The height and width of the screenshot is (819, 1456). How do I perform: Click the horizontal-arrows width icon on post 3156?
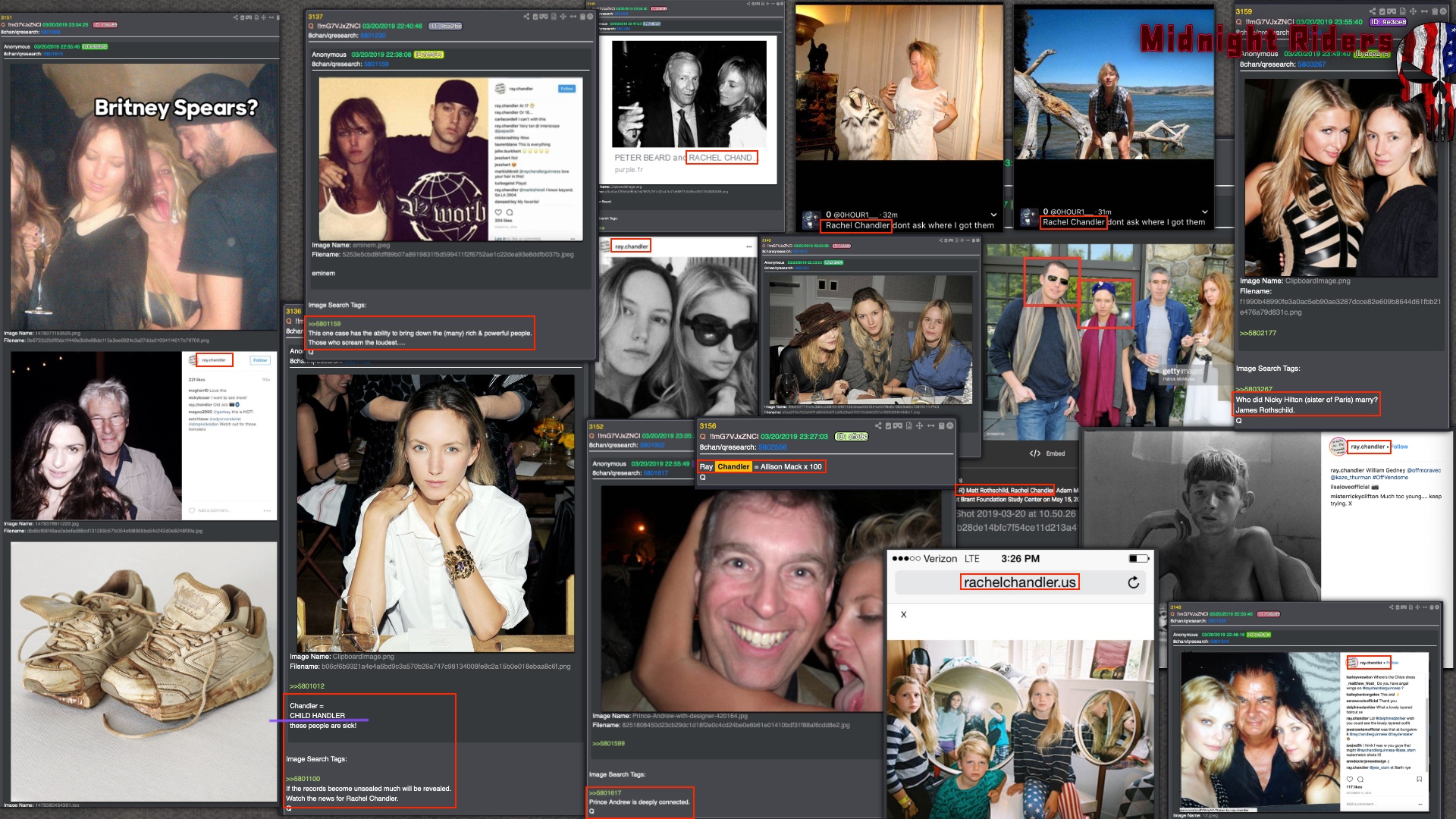point(931,425)
